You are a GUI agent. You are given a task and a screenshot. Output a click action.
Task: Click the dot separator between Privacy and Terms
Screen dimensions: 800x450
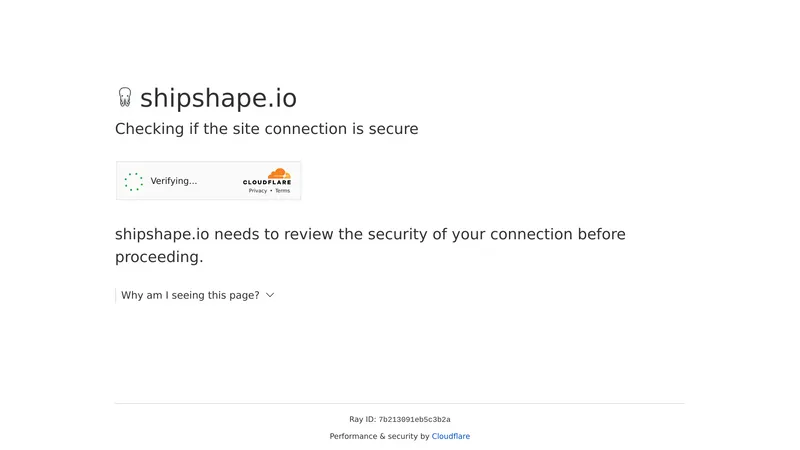click(x=271, y=191)
